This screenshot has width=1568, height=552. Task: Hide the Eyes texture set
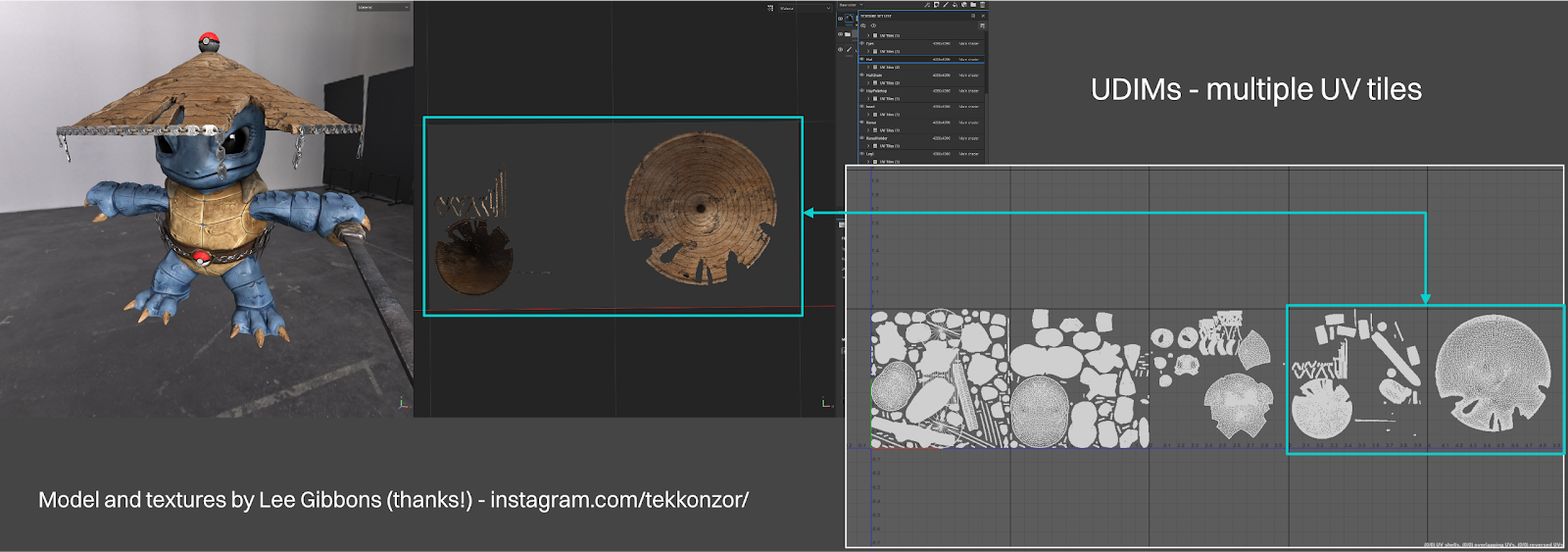pyautogui.click(x=862, y=43)
